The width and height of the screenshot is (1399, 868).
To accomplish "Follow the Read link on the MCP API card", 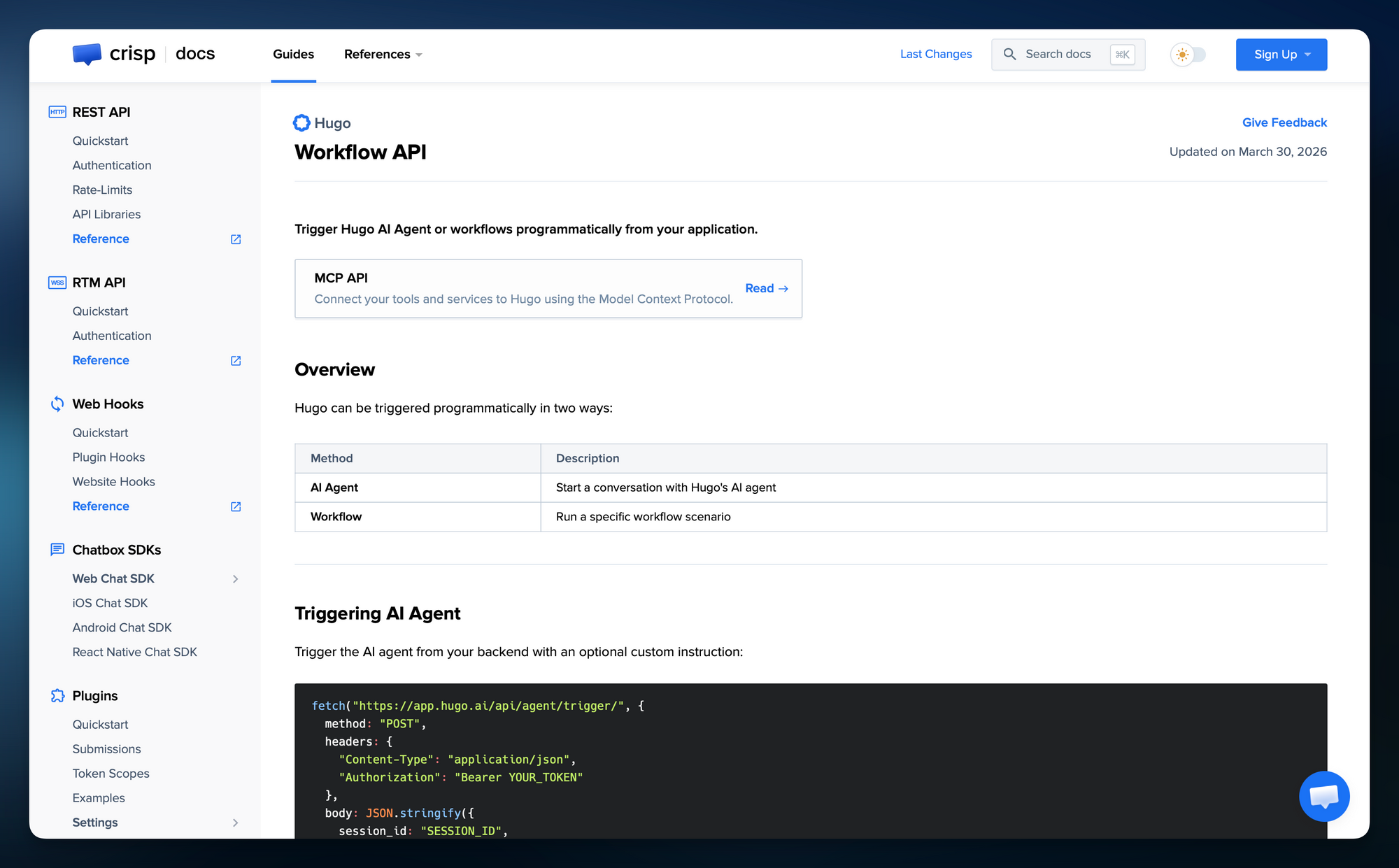I will [766, 288].
